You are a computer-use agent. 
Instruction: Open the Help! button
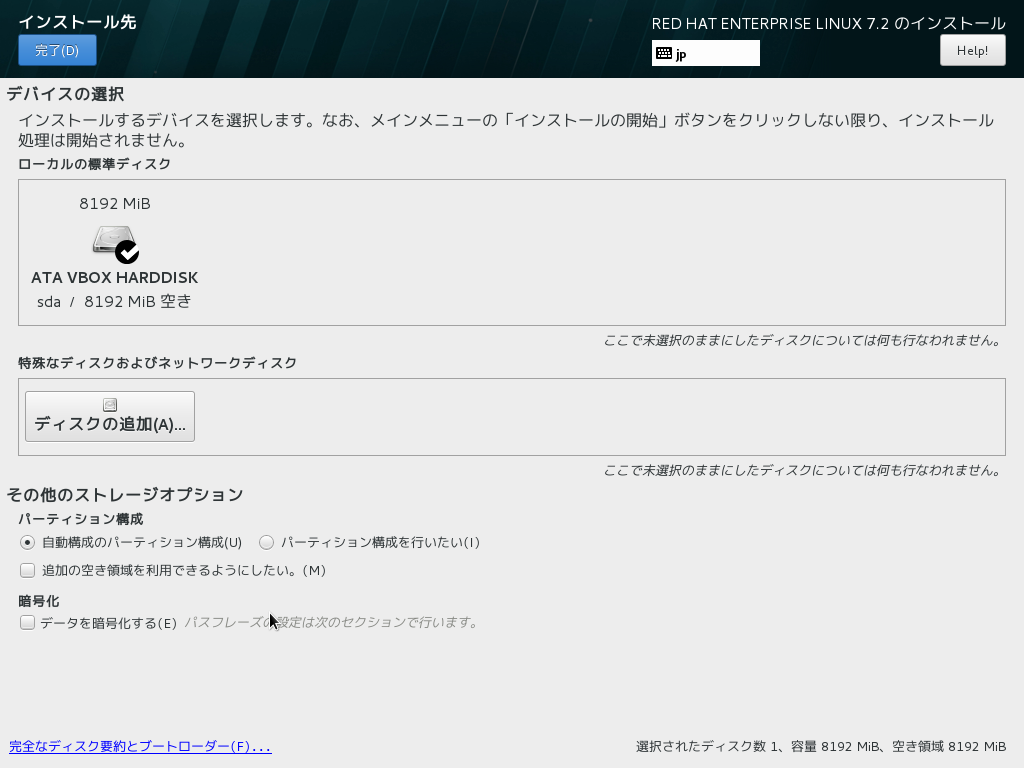click(x=972, y=50)
